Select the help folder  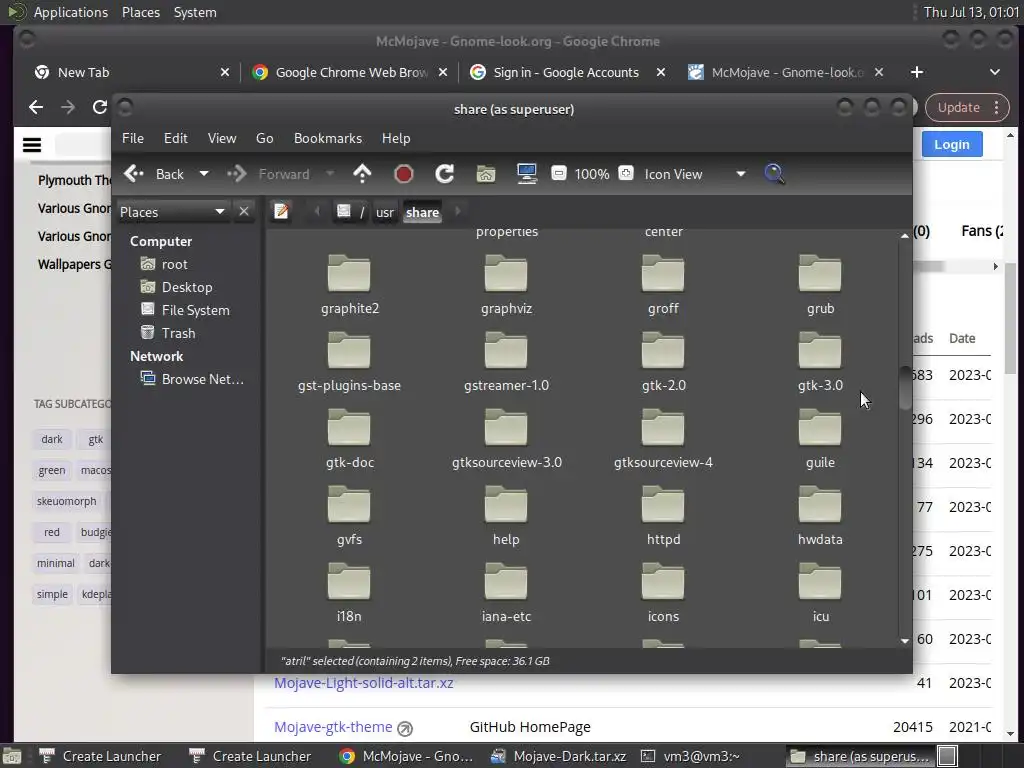click(x=506, y=517)
